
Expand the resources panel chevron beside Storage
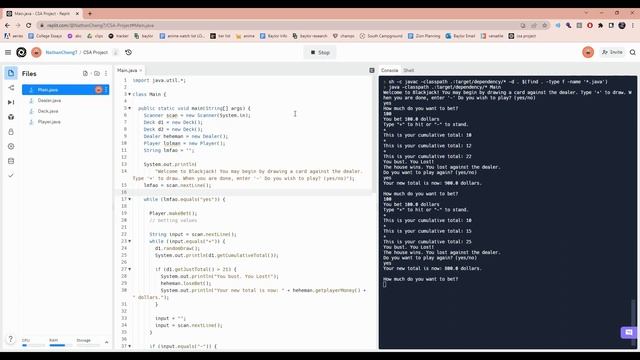click(107, 342)
